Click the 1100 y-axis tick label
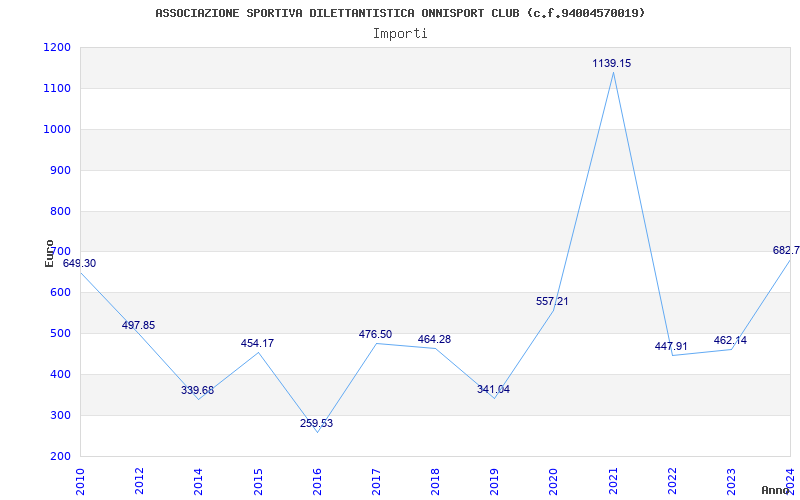This screenshot has width=800, height=500. (57, 88)
